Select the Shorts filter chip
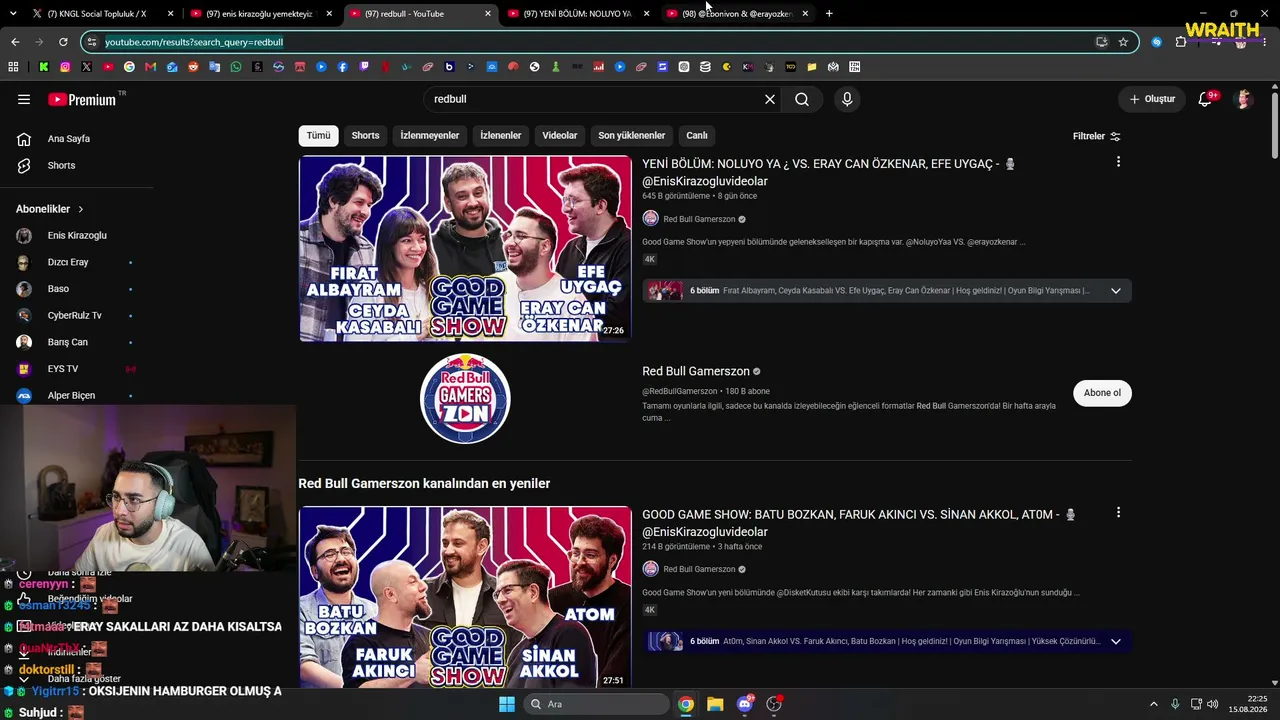 point(365,136)
